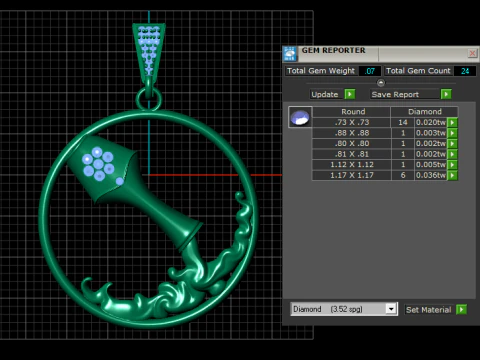Viewport: 480px width, 360px height.
Task: Click the green arrow beside Save Report
Action: pyautogui.click(x=446, y=94)
